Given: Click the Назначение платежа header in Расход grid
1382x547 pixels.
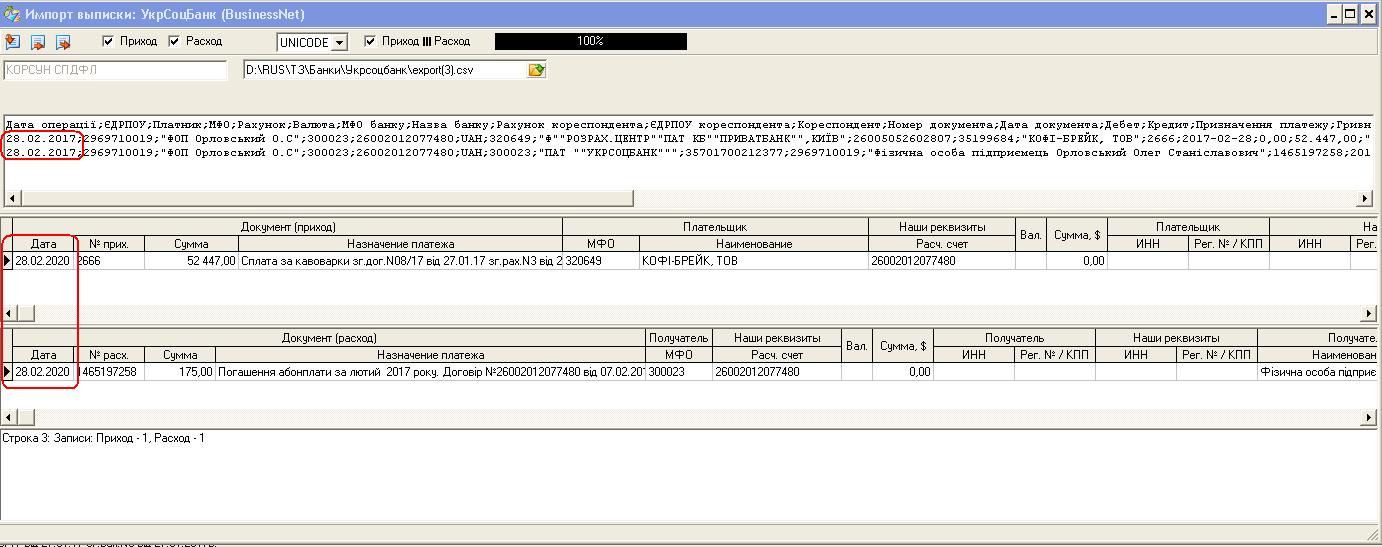Looking at the screenshot, I should (430, 355).
